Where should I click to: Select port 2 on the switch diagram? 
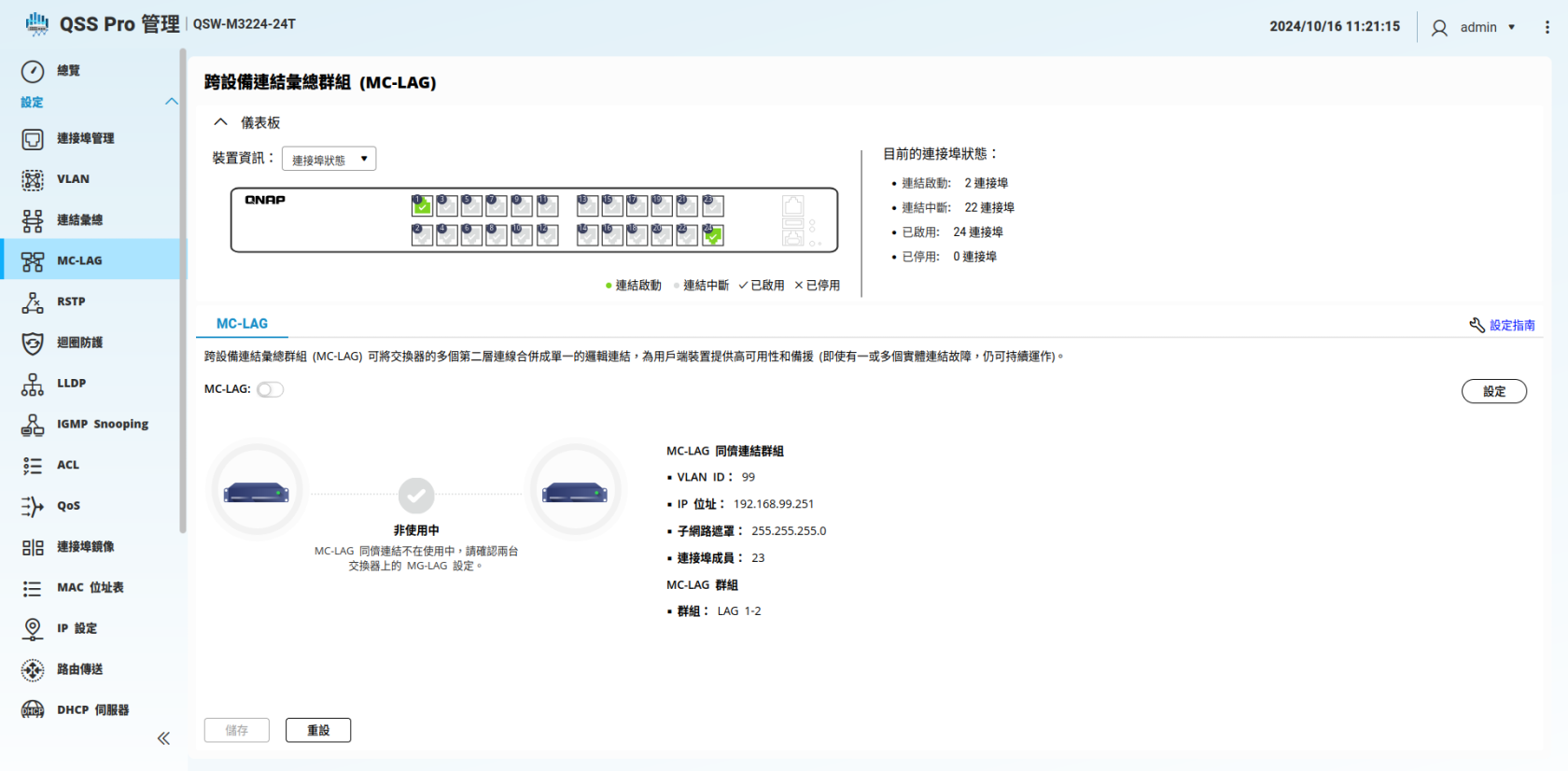(422, 235)
